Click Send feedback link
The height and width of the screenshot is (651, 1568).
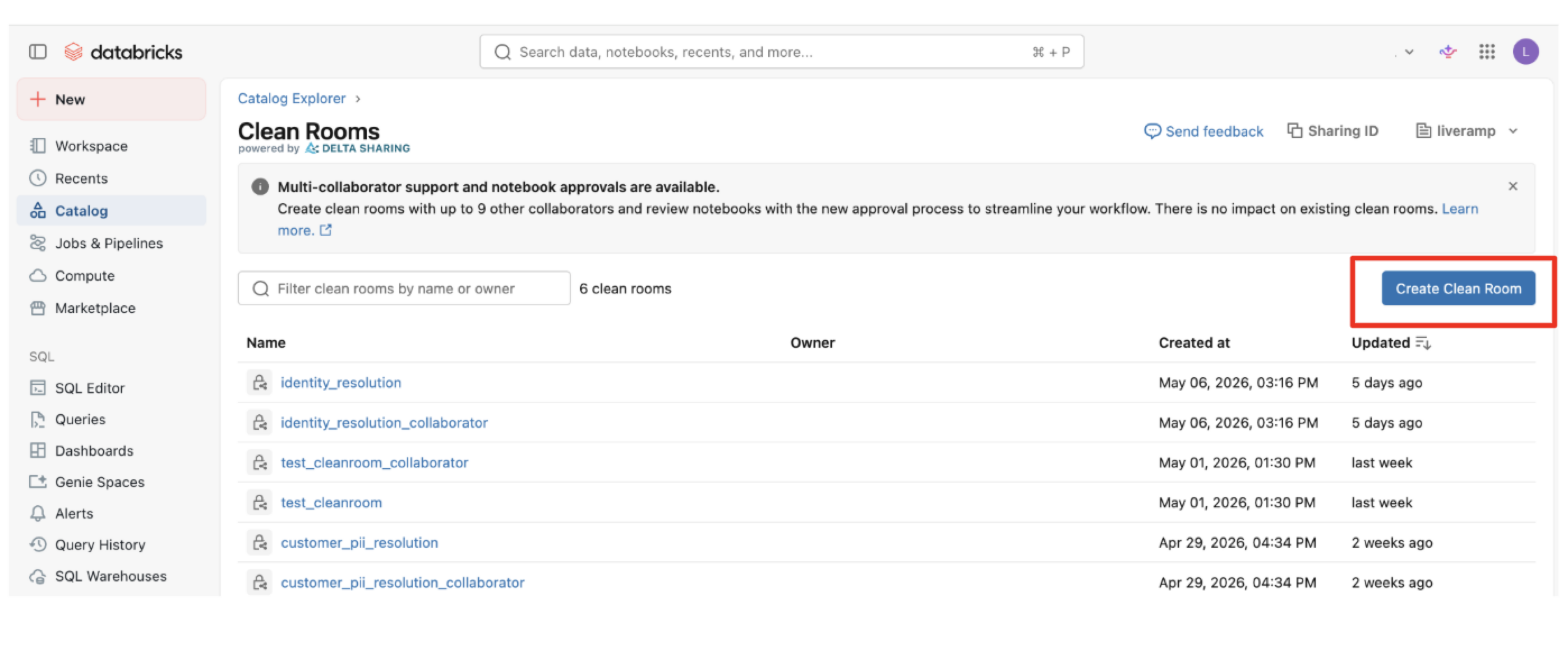tap(1203, 131)
